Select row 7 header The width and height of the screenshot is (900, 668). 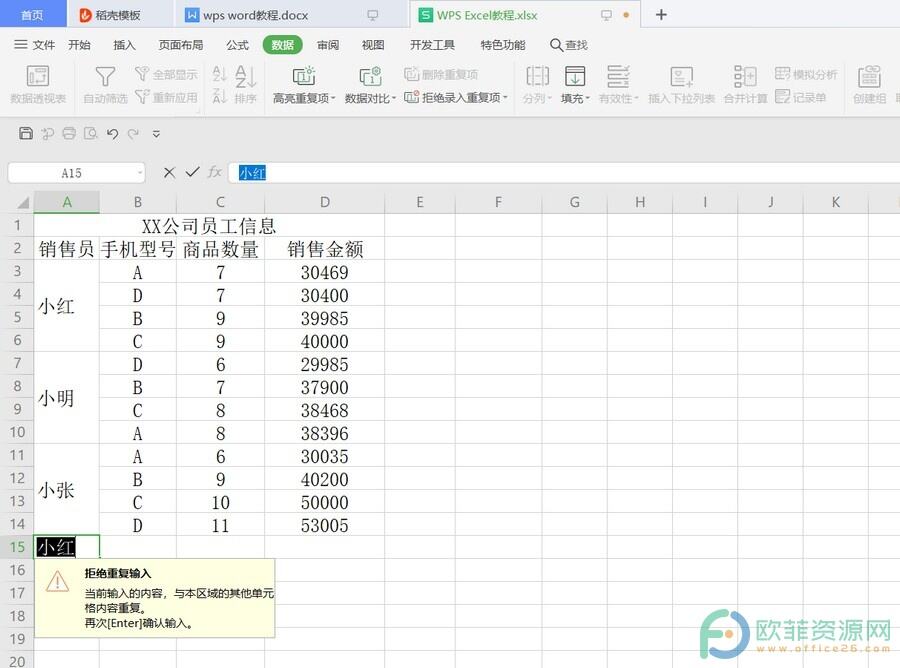[x=17, y=363]
